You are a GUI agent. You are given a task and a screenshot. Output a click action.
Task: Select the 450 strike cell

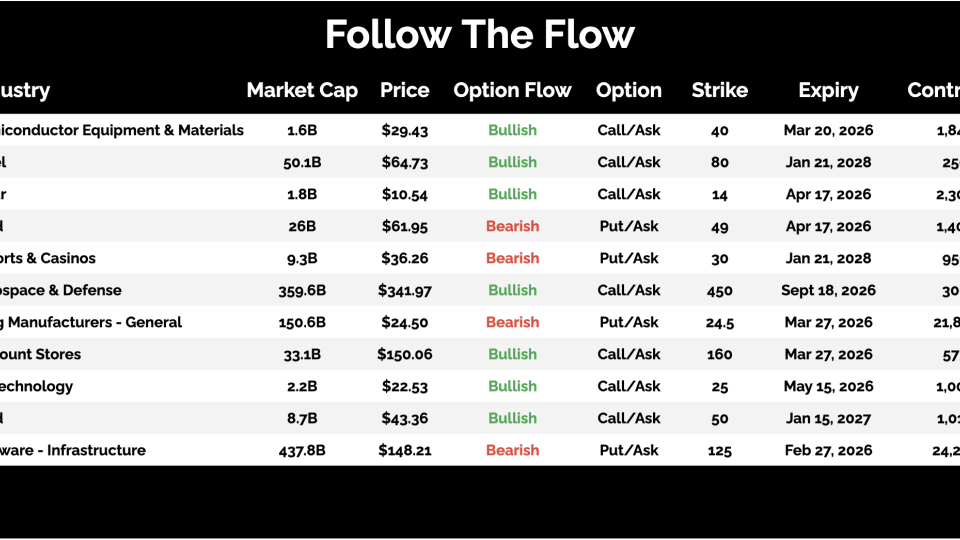(720, 290)
